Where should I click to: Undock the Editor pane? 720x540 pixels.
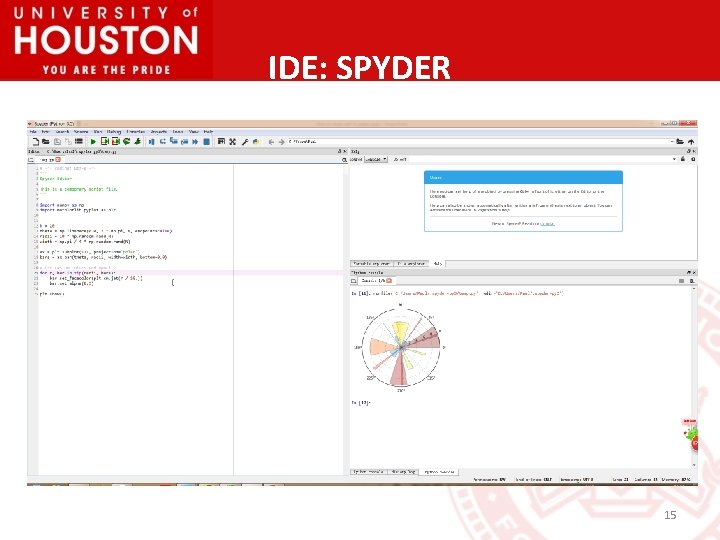pos(340,151)
